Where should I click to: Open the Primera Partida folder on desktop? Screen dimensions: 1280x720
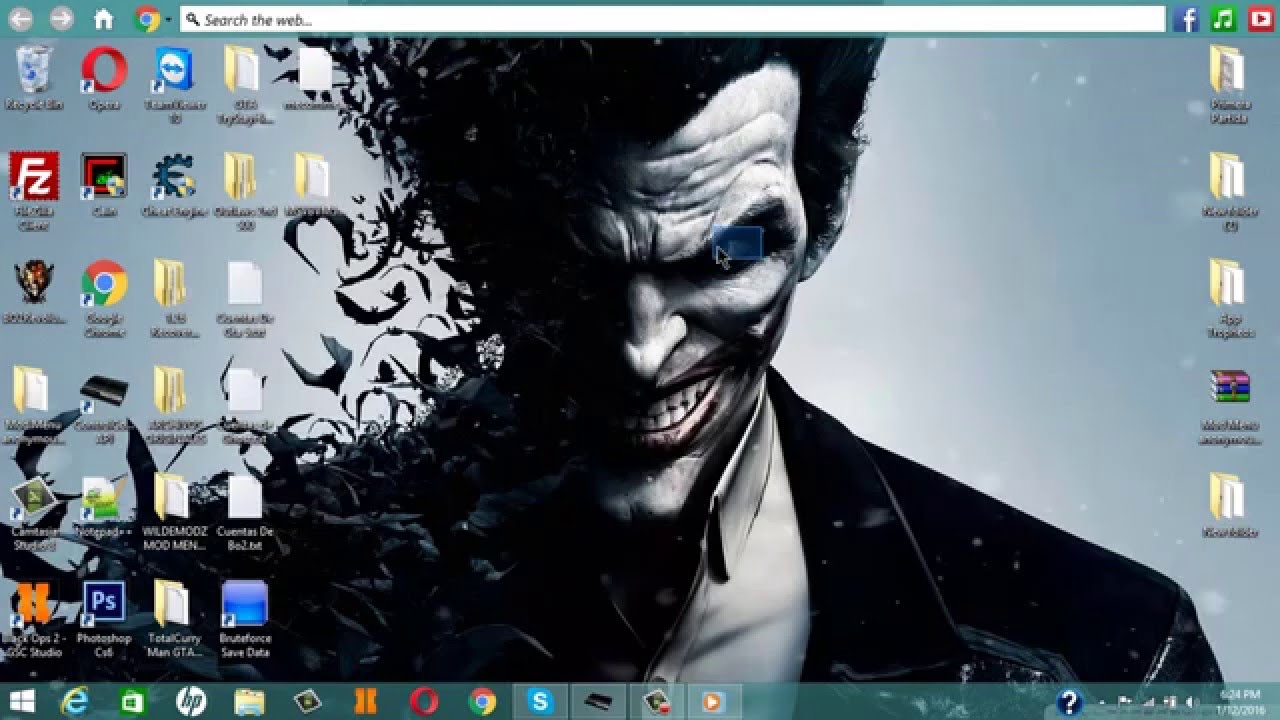point(1229,84)
